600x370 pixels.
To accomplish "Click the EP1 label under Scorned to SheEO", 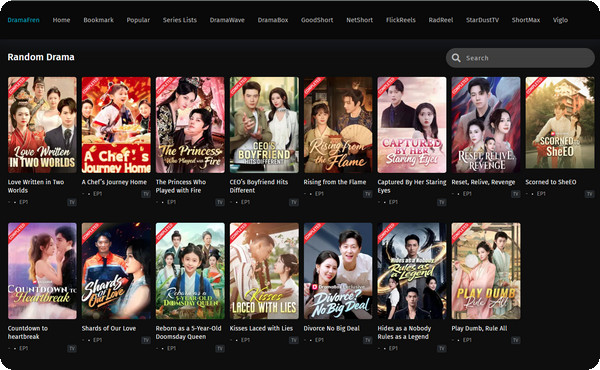I will 541,194.
